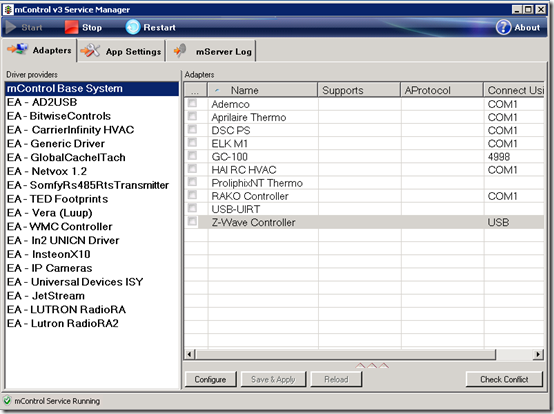Enable the GC-100 adapter checkbox
The image size is (554, 414).
[192, 155]
